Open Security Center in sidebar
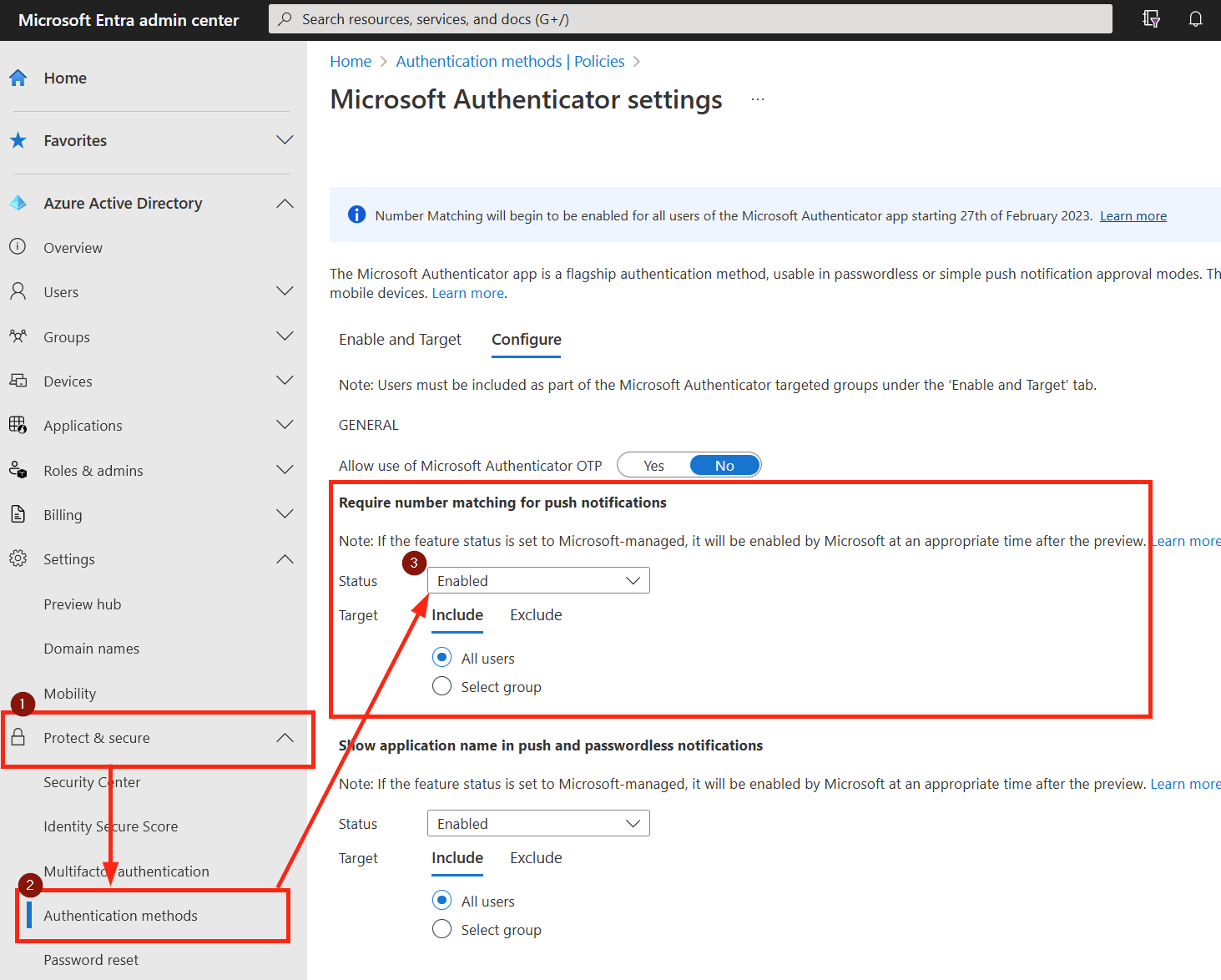This screenshot has width=1221, height=980. tap(92, 782)
